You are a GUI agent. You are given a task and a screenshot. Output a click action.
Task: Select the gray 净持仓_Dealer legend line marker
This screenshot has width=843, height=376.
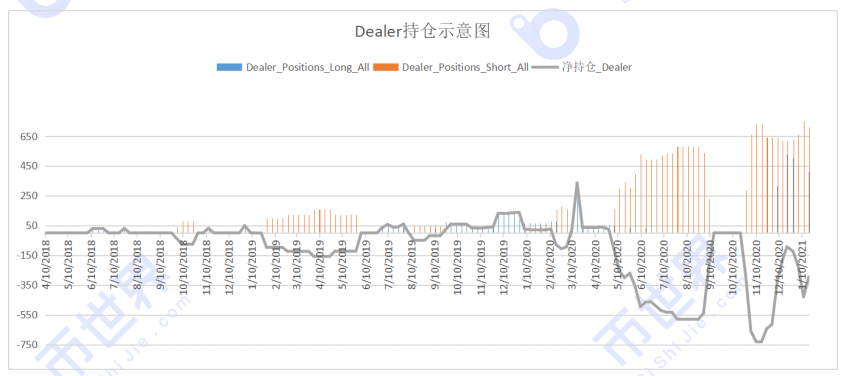point(545,67)
